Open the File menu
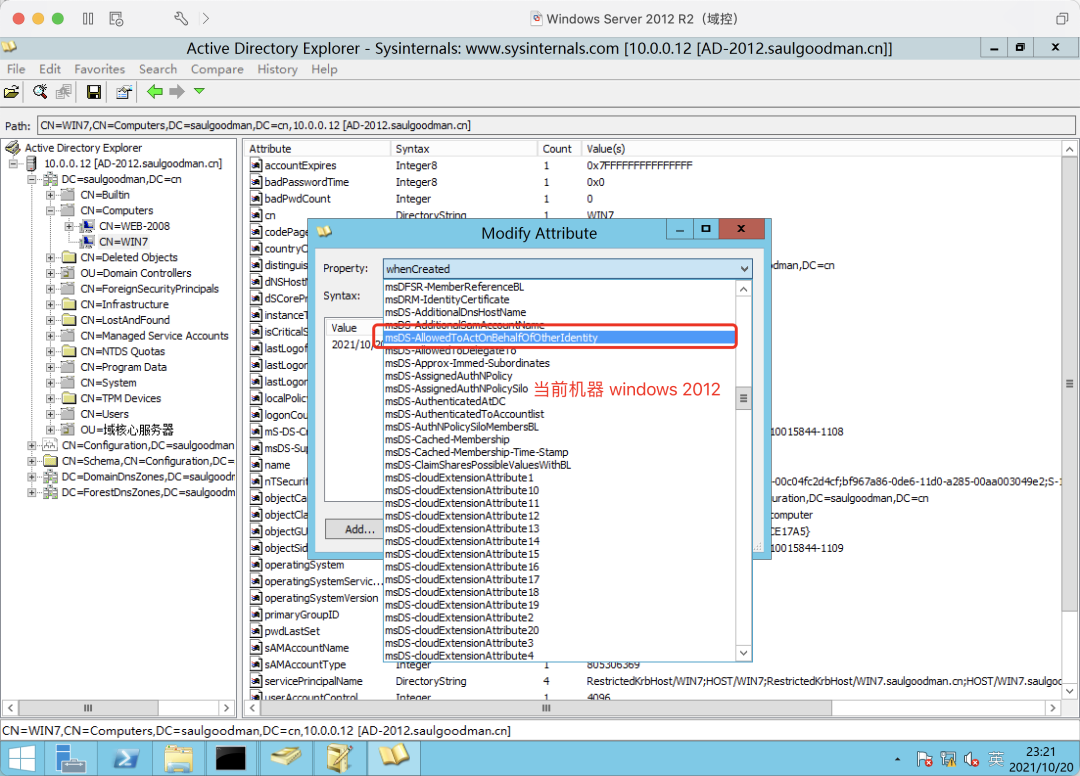Viewport: 1080px width, 776px height. pyautogui.click(x=16, y=69)
